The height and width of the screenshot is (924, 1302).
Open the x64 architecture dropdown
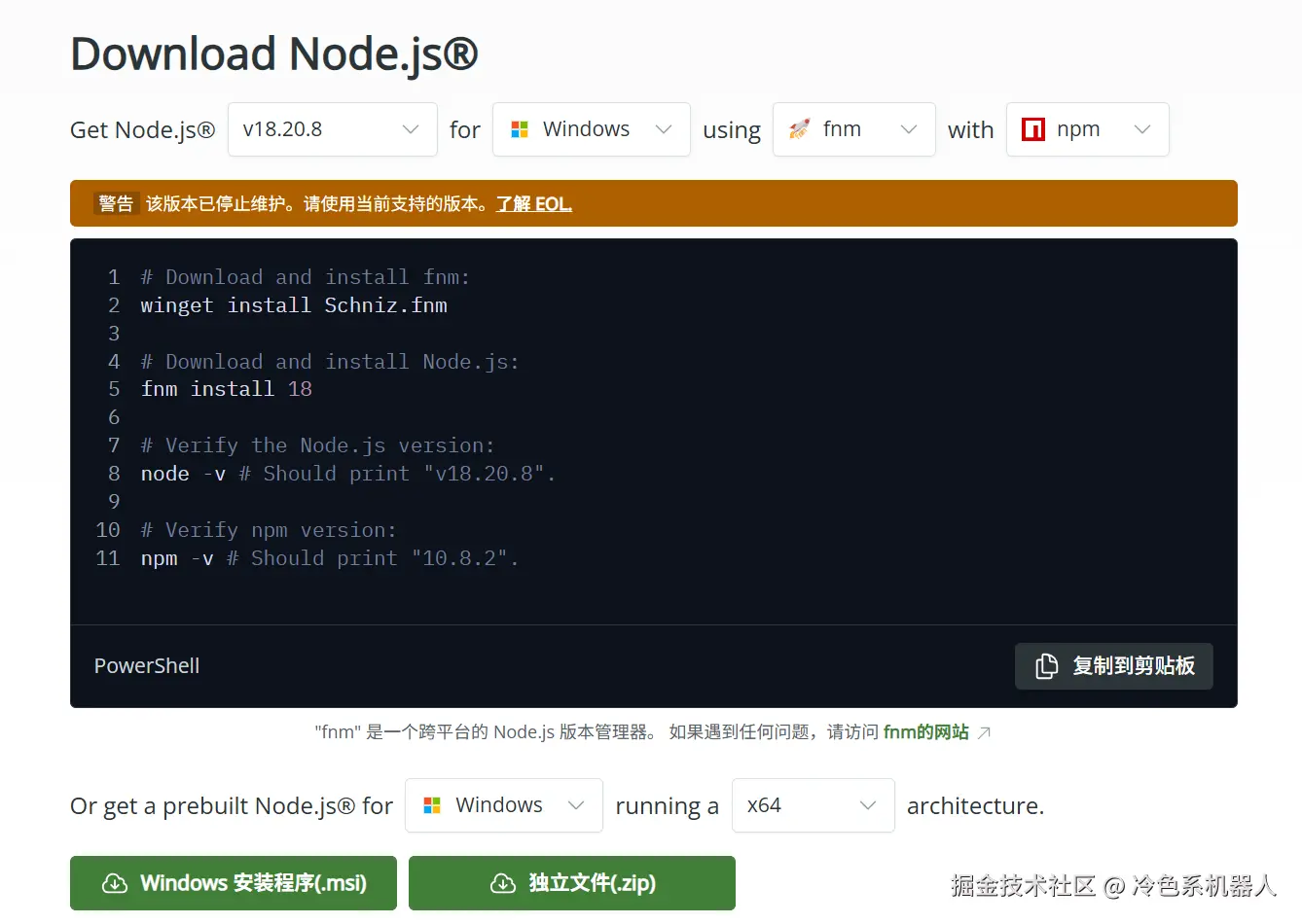click(x=814, y=805)
